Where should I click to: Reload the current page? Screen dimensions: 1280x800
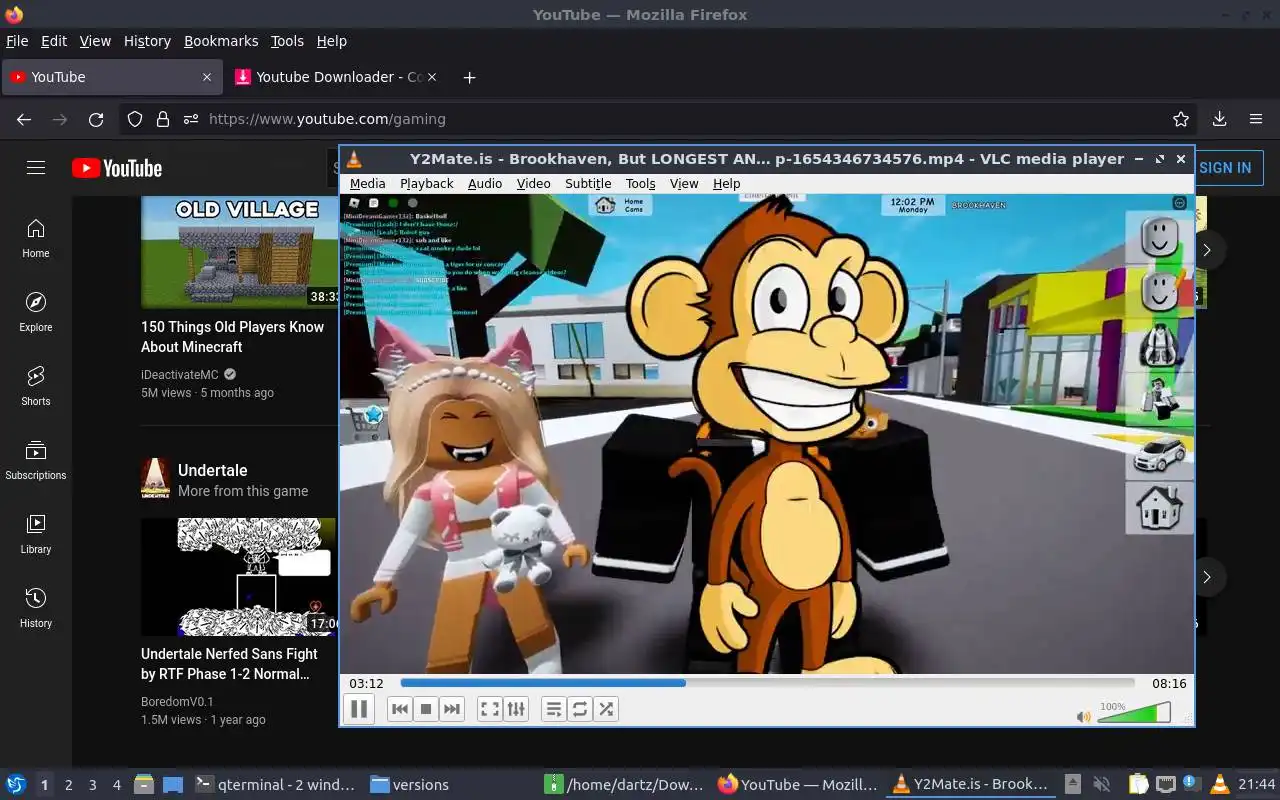click(96, 119)
